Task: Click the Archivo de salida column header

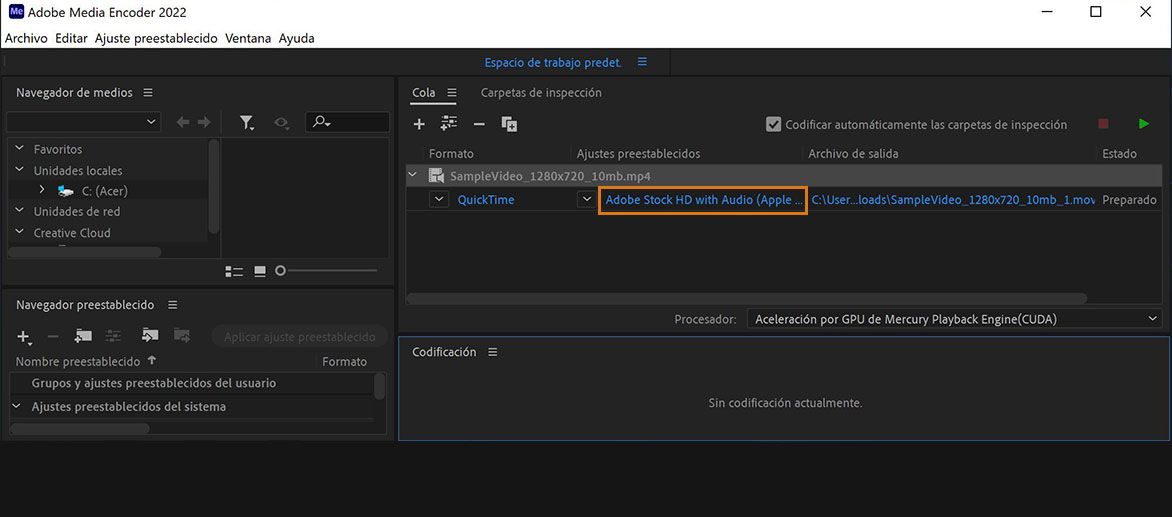Action: coord(853,154)
